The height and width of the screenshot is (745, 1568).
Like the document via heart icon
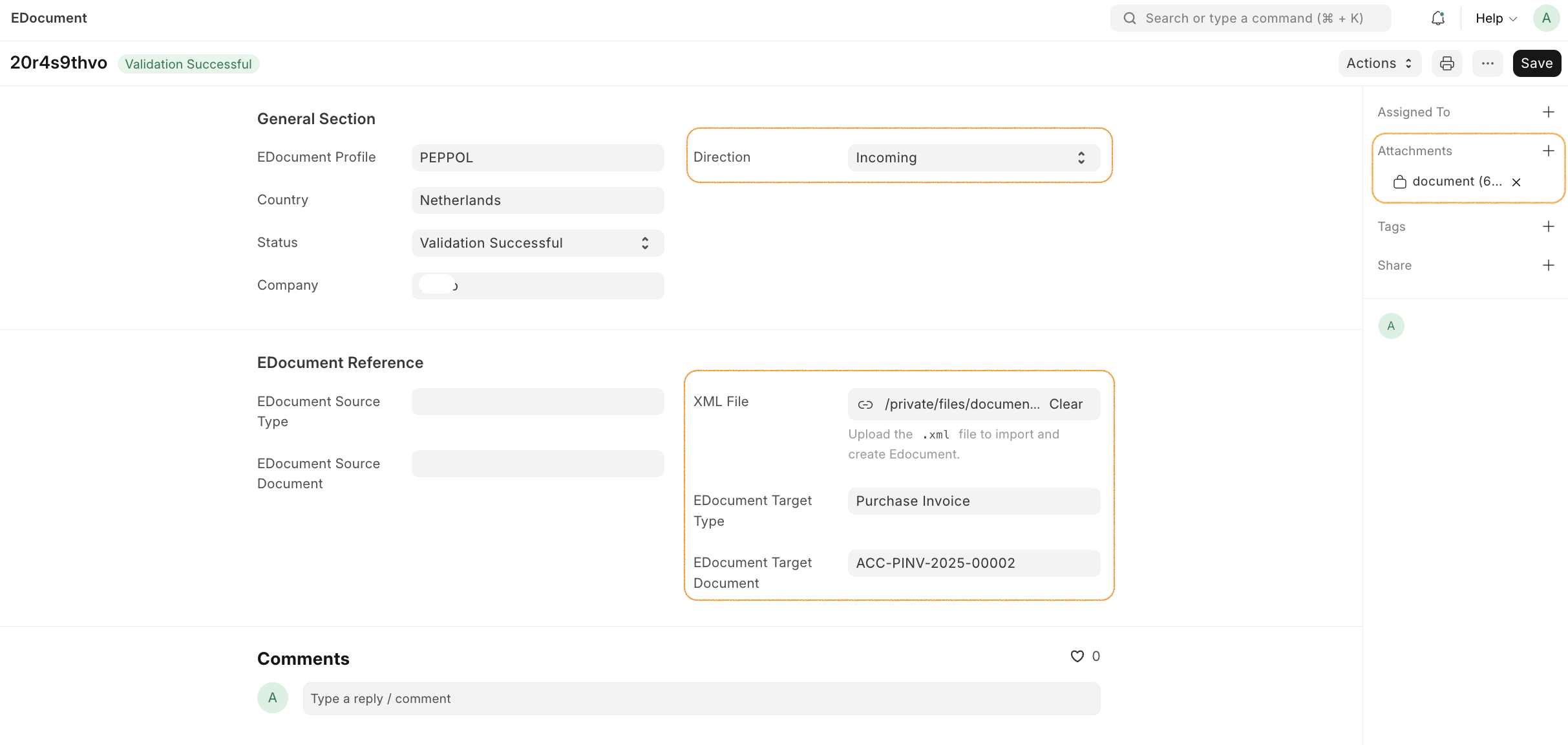(1077, 656)
